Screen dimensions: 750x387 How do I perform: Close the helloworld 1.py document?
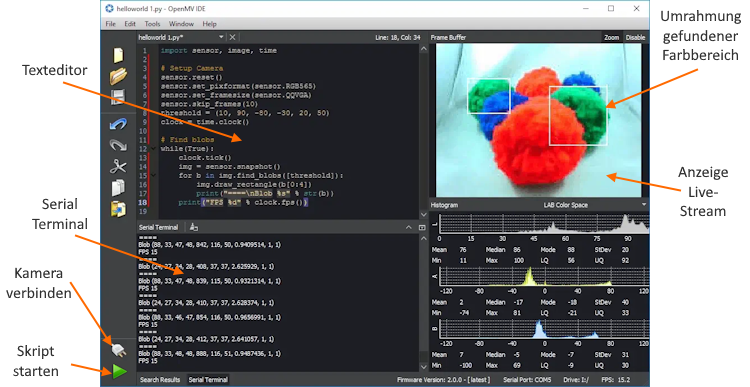click(232, 37)
